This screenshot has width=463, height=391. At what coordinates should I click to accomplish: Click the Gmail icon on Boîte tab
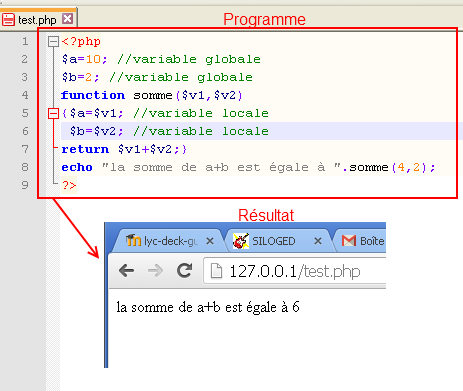click(x=349, y=241)
